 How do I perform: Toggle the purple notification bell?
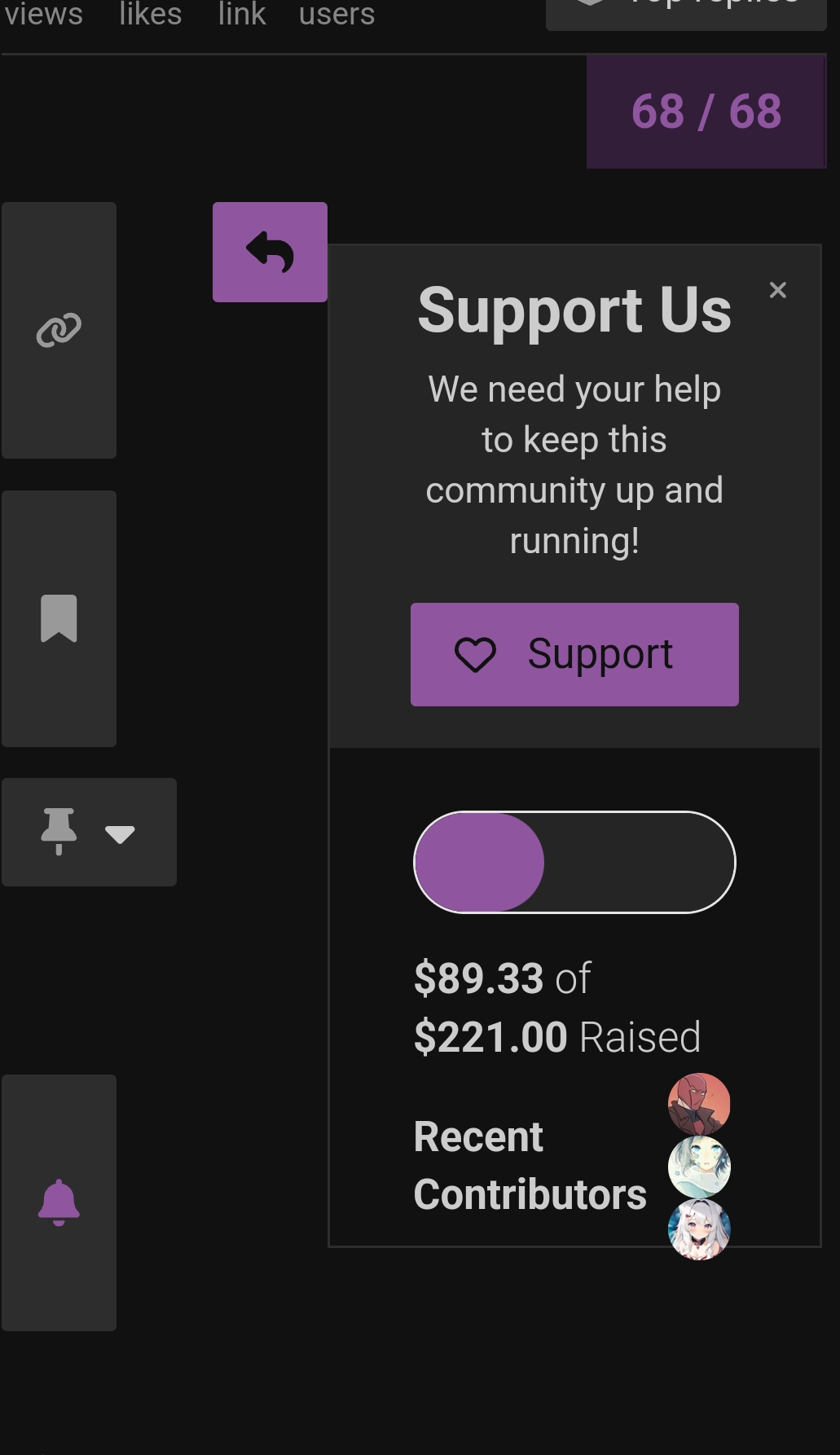(x=59, y=1202)
